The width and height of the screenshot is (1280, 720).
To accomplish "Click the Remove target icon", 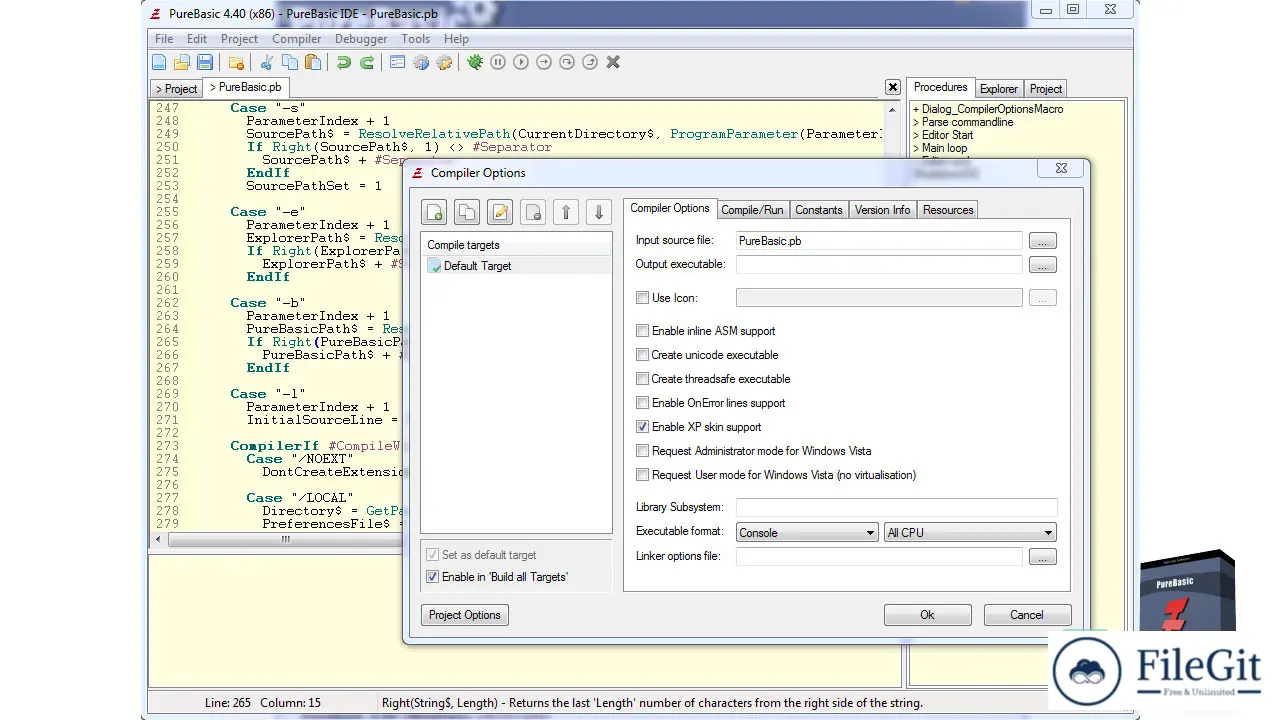I will [x=533, y=212].
